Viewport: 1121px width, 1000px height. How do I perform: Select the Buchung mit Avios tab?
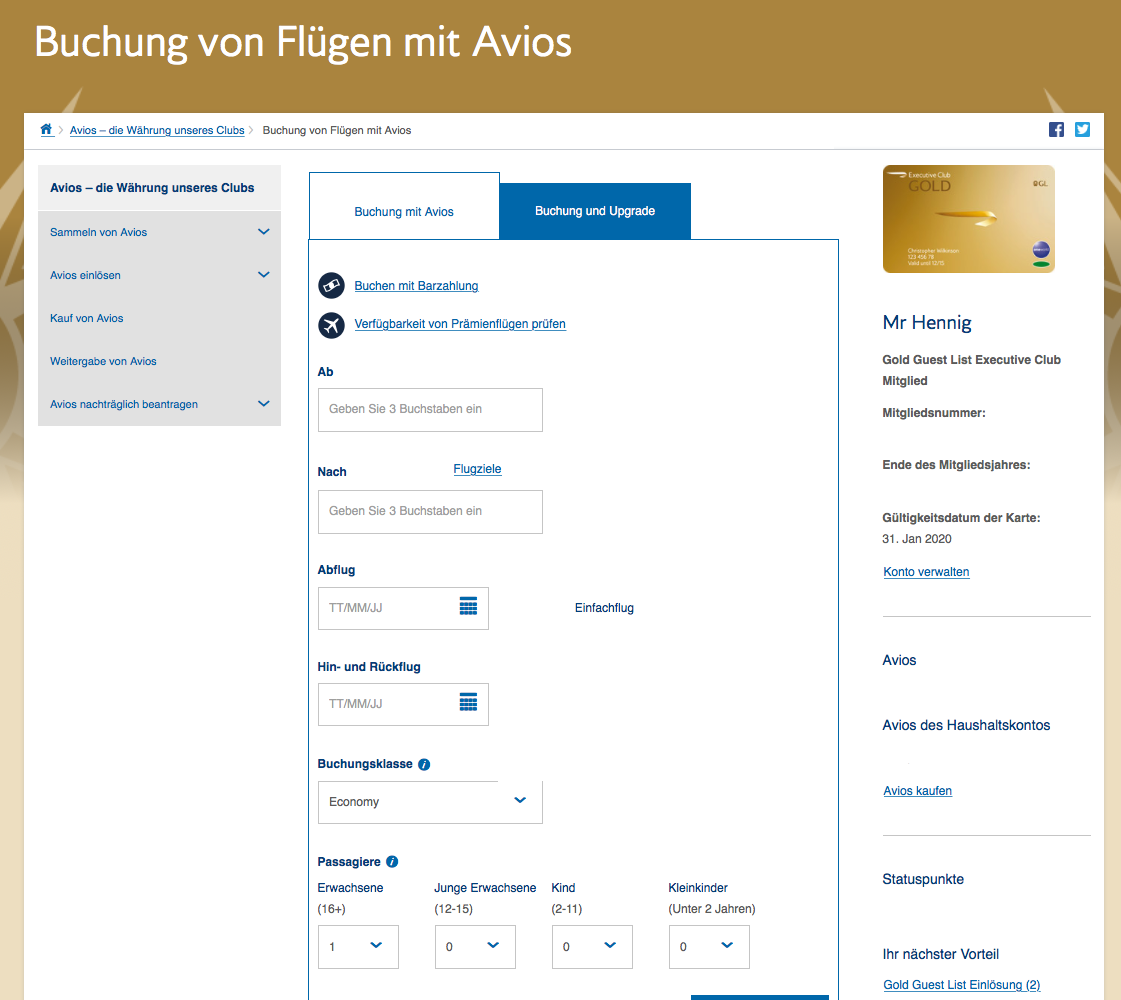404,212
